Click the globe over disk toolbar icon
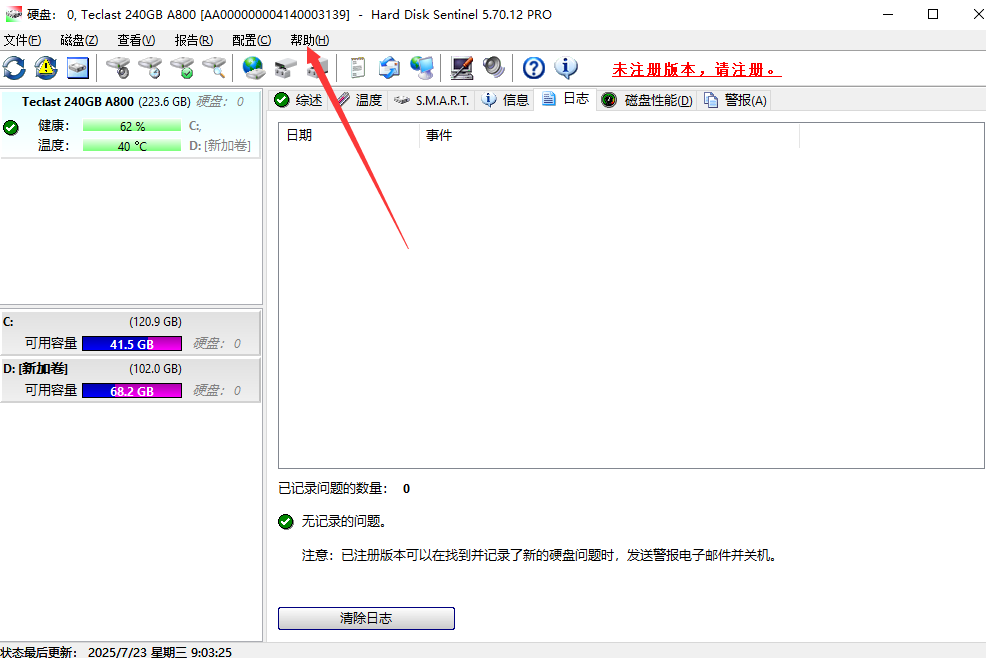 click(x=253, y=68)
